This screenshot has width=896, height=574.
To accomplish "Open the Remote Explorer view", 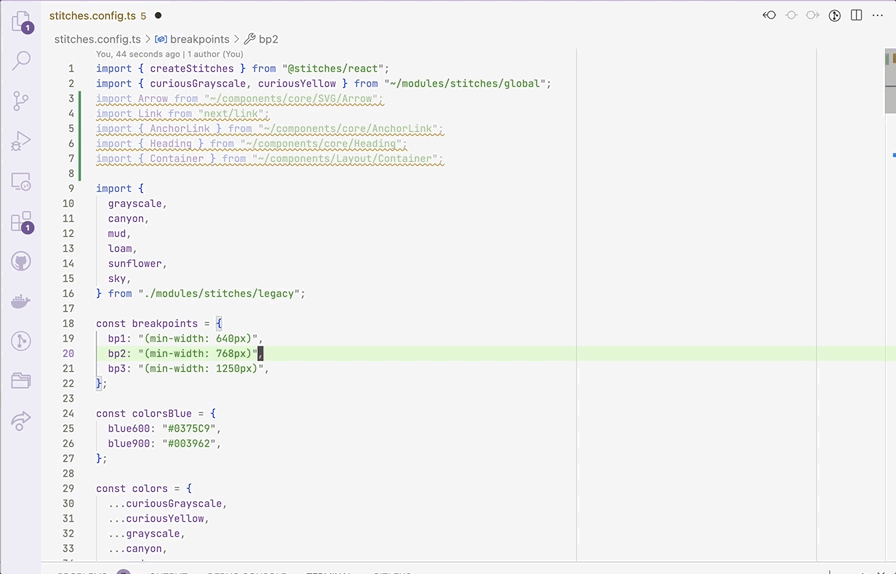I will click(x=20, y=181).
